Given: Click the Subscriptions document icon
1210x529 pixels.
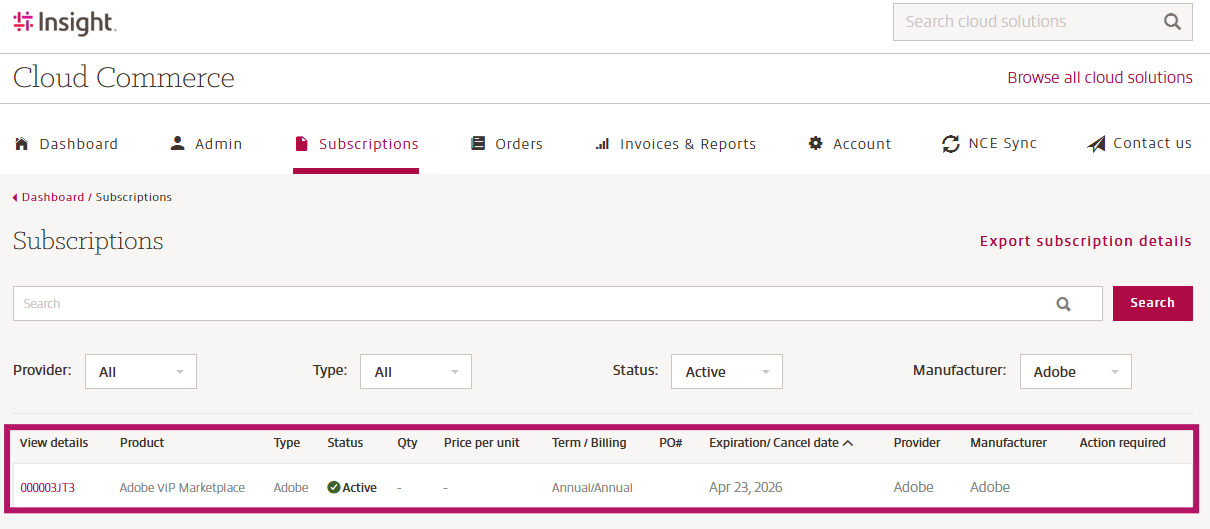Looking at the screenshot, I should point(301,144).
